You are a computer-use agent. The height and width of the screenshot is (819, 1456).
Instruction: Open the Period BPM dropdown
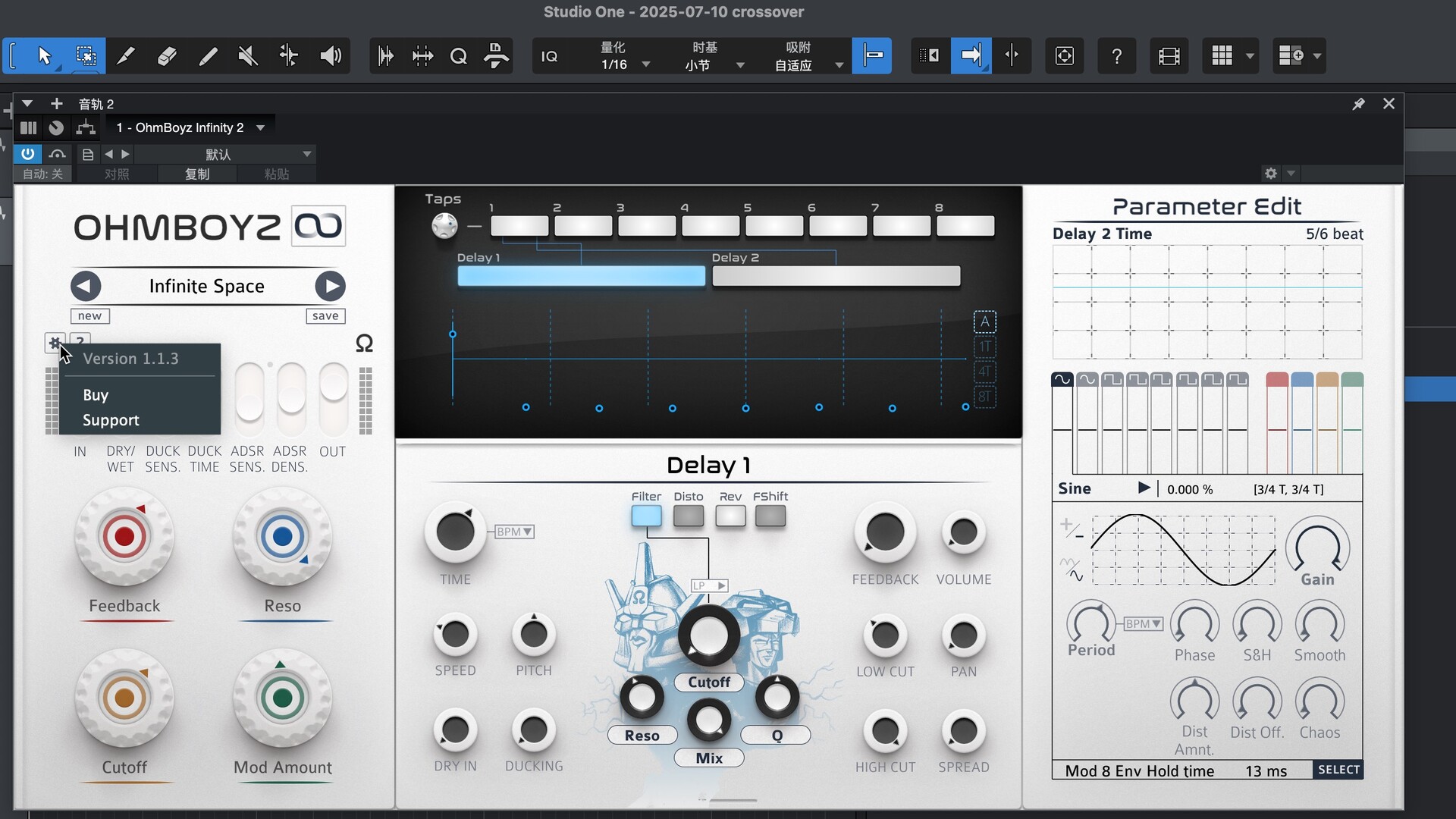coord(1144,623)
